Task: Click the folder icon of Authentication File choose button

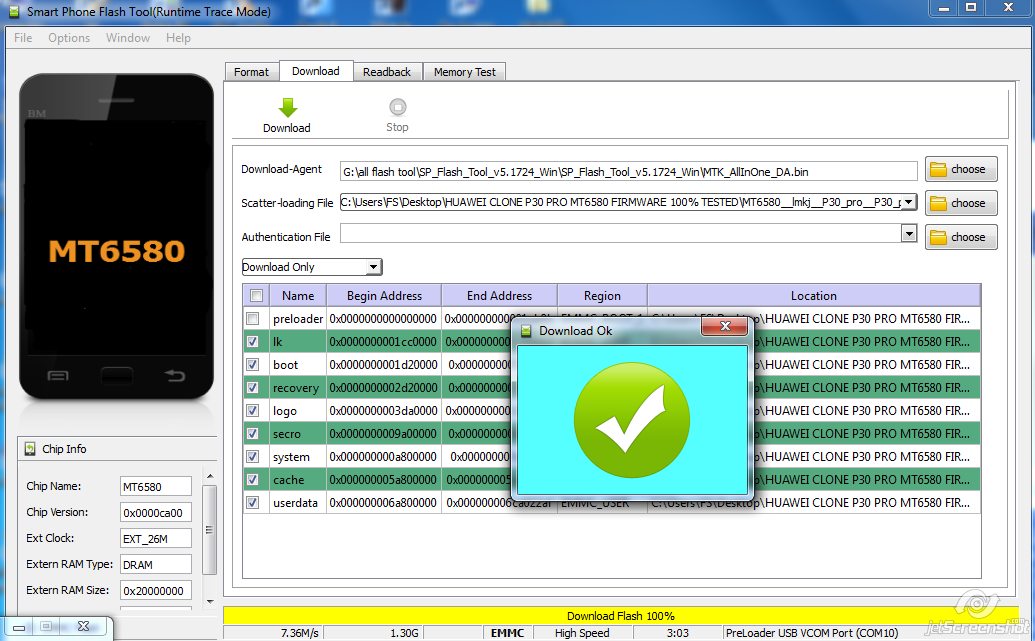Action: (x=938, y=238)
